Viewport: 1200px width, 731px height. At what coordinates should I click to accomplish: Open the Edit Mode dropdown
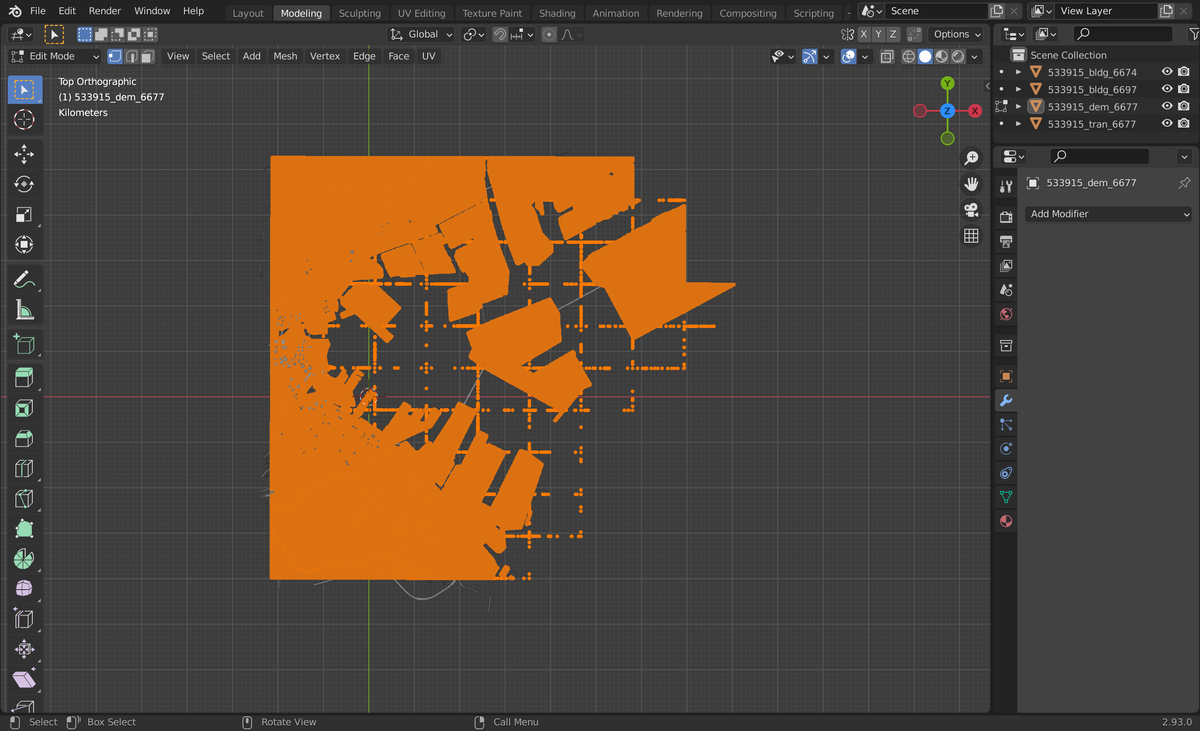[55, 56]
